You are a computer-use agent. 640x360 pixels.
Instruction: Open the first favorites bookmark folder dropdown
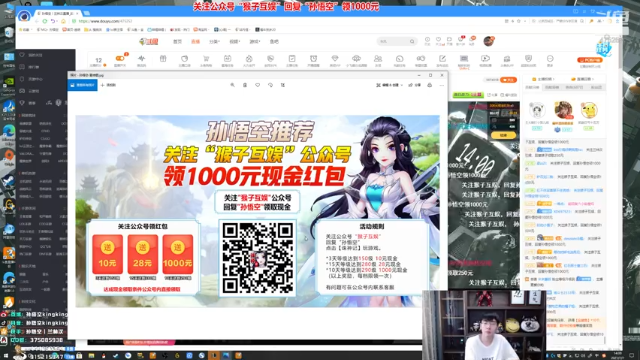25,30
